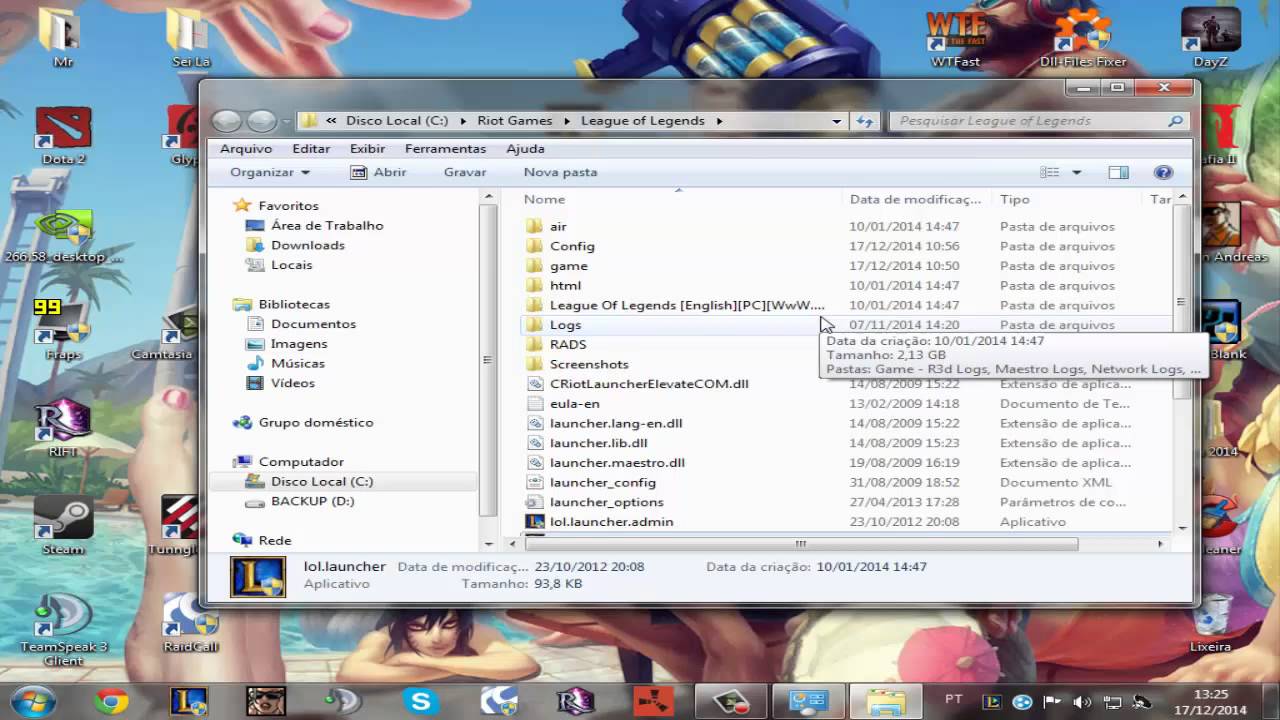Click the Nova pasta button
The image size is (1280, 720).
pos(560,172)
